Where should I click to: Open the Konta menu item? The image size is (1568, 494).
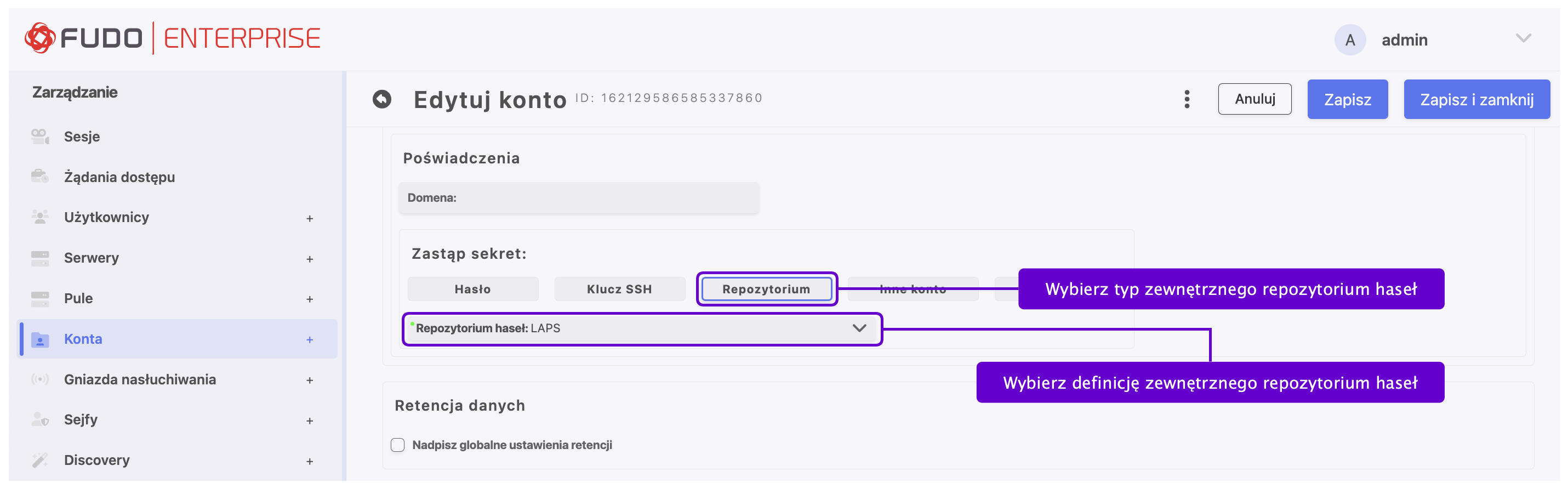tap(83, 339)
